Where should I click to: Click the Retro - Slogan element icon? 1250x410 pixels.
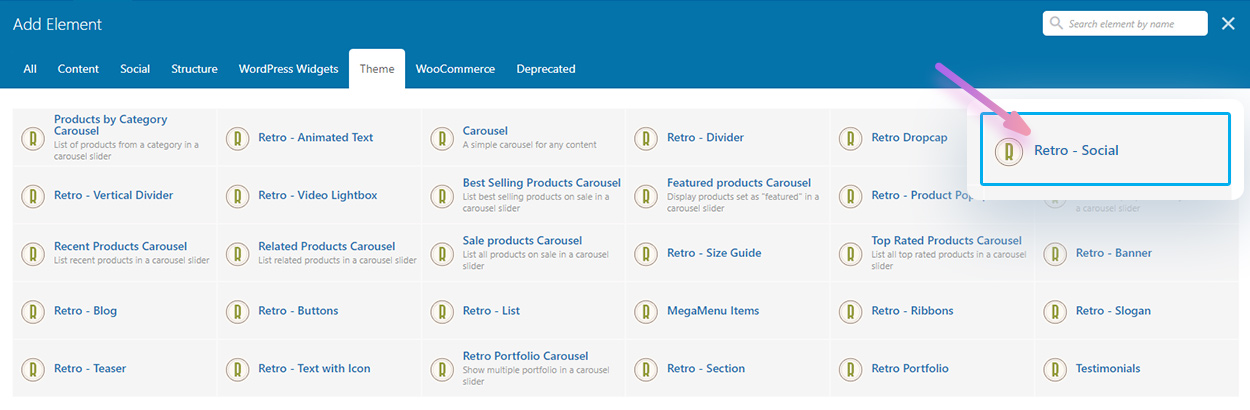pyautogui.click(x=1055, y=311)
